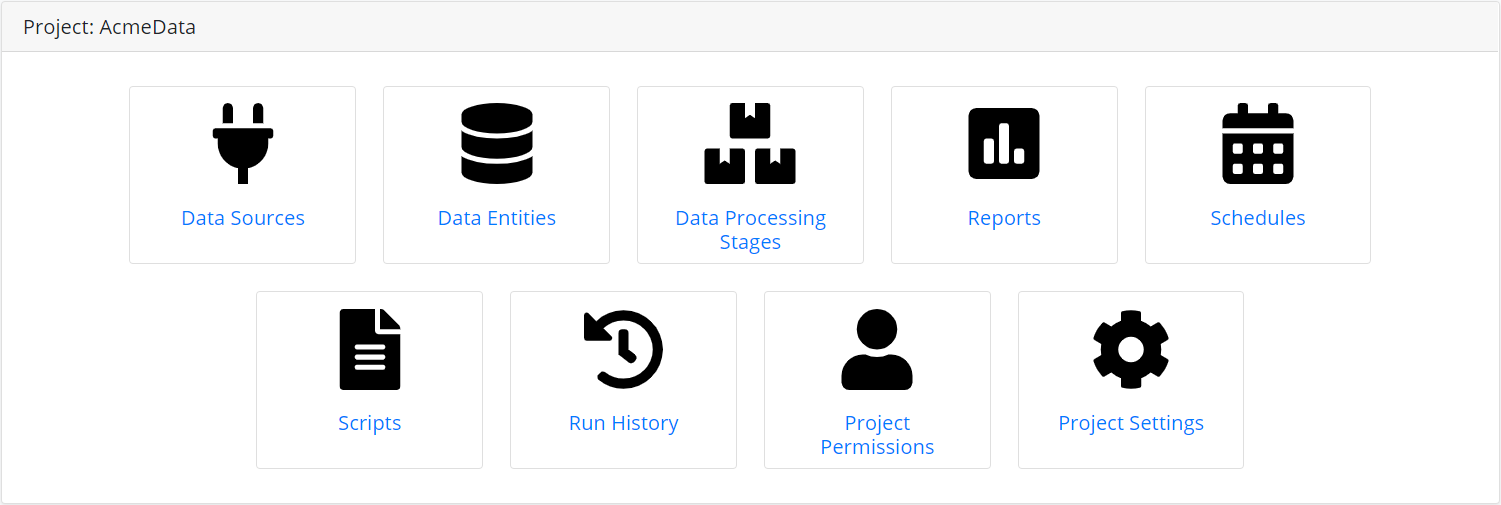
Task: Go to Project Settings link
Action: (1131, 423)
